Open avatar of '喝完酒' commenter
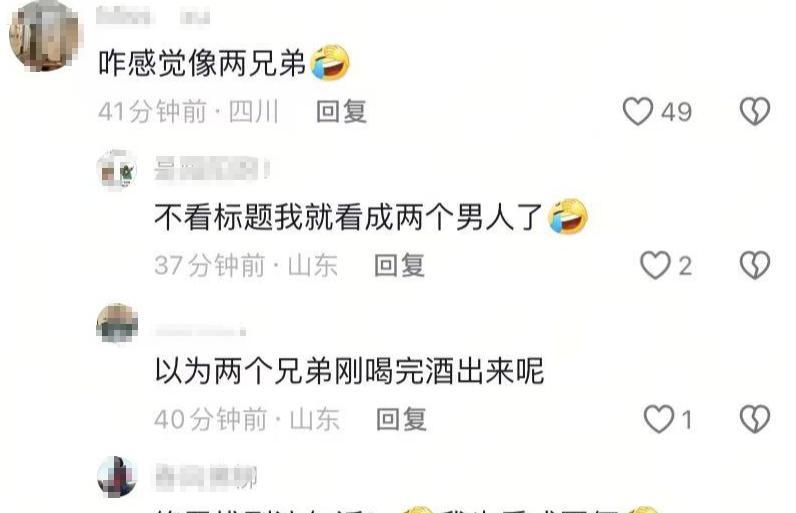This screenshot has height=513, width=796. [117, 324]
